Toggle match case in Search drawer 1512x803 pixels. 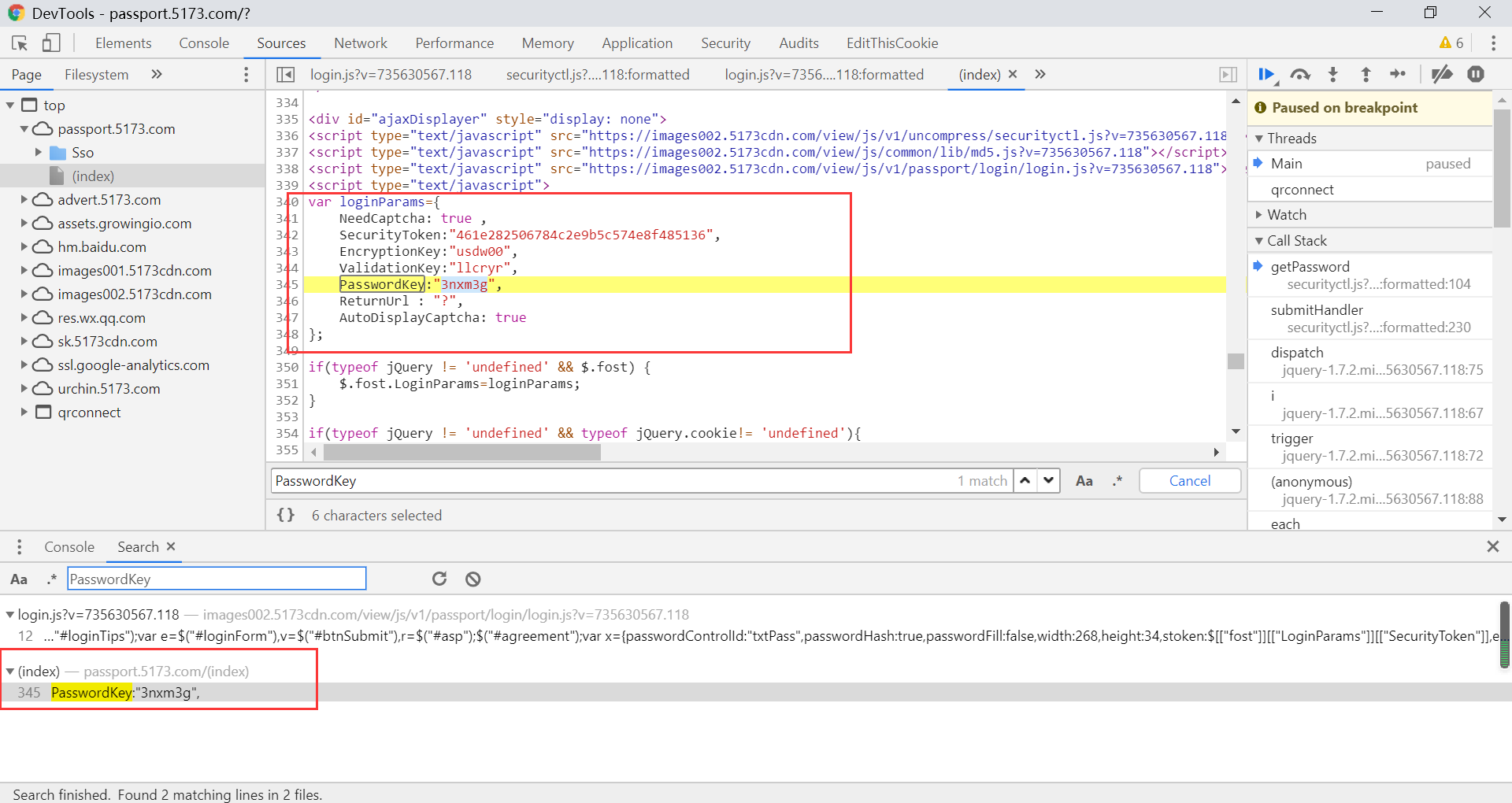click(19, 579)
